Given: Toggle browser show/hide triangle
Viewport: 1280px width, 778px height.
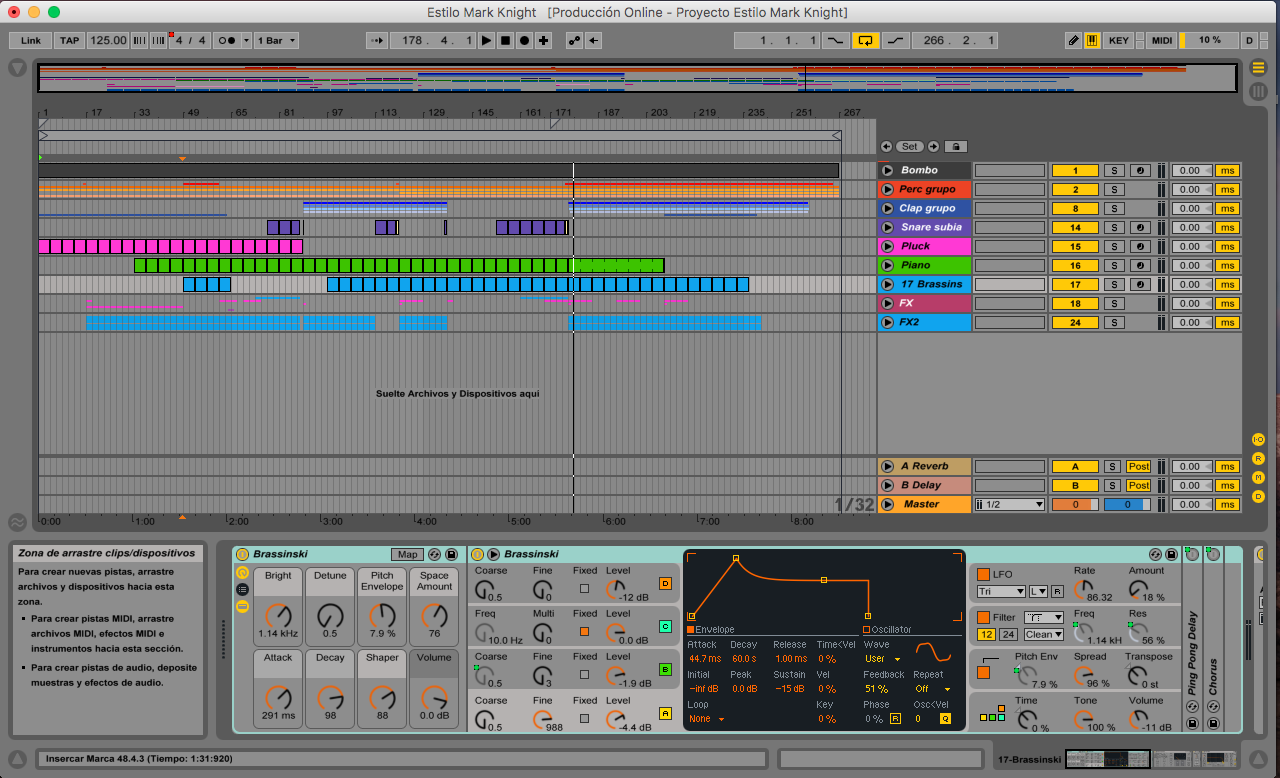Looking at the screenshot, I should (x=17, y=68).
